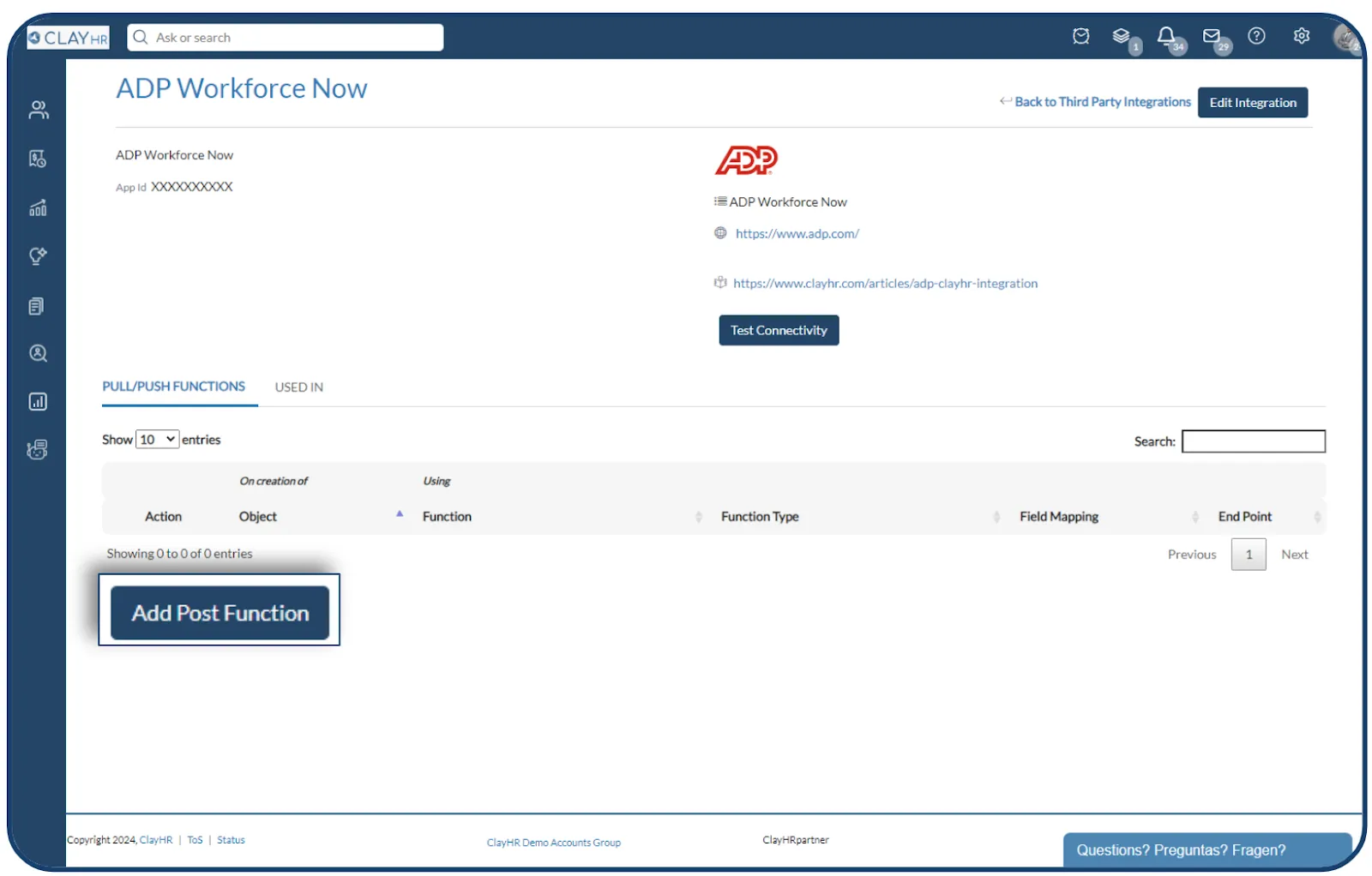1372x876 pixels.
Task: Open the second sidebar icon with checklist
Action: (x=38, y=159)
